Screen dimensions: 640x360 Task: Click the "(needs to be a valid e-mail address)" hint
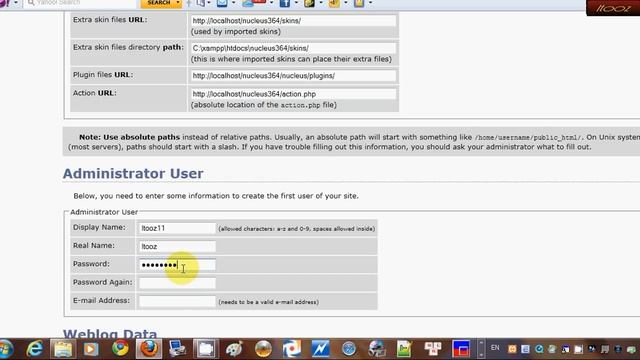tap(269, 302)
